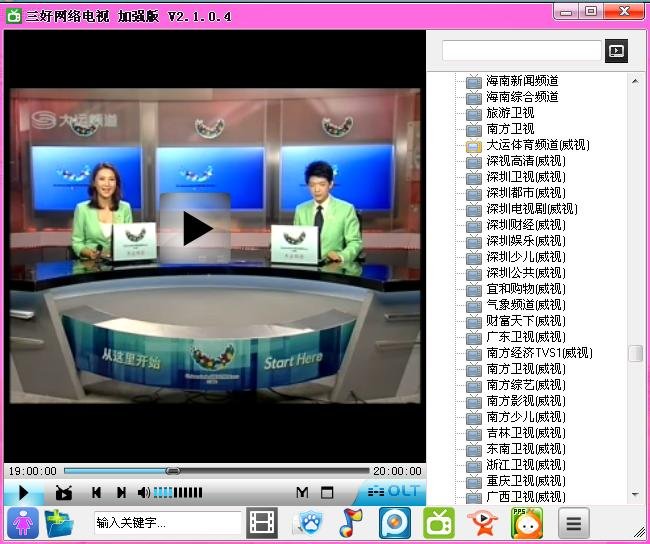This screenshot has width=650, height=544.
Task: Toggle the M mode button in player controls
Action: tap(301, 492)
